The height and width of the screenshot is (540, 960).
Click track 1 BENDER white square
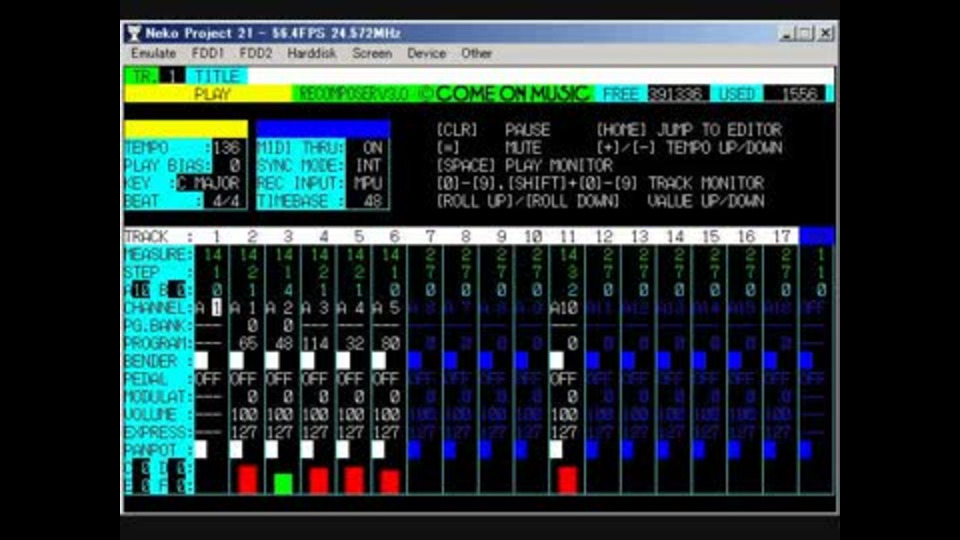(x=201, y=361)
